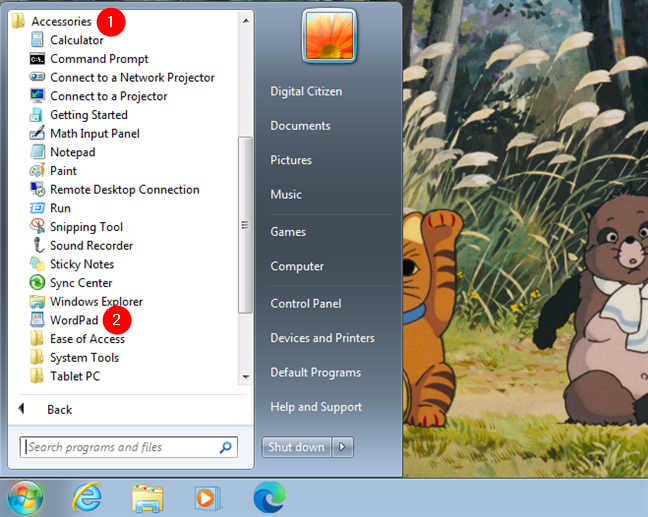
Task: Click the Search programs and files box
Action: pyautogui.click(x=129, y=447)
